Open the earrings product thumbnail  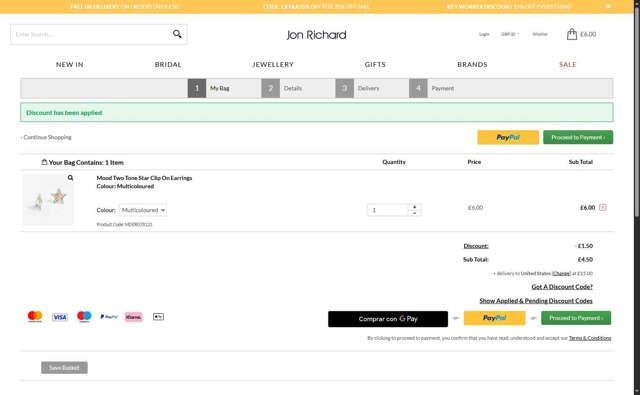48,200
